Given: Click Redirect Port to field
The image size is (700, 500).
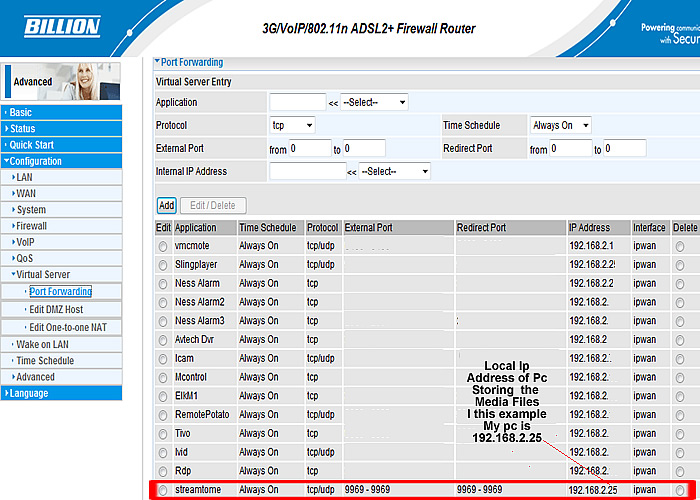Looking at the screenshot, I should 625,148.
